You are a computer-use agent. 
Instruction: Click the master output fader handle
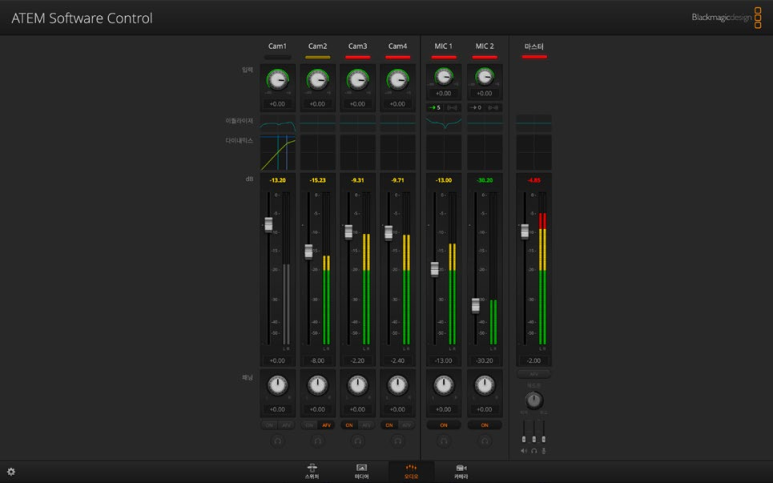tap(525, 231)
